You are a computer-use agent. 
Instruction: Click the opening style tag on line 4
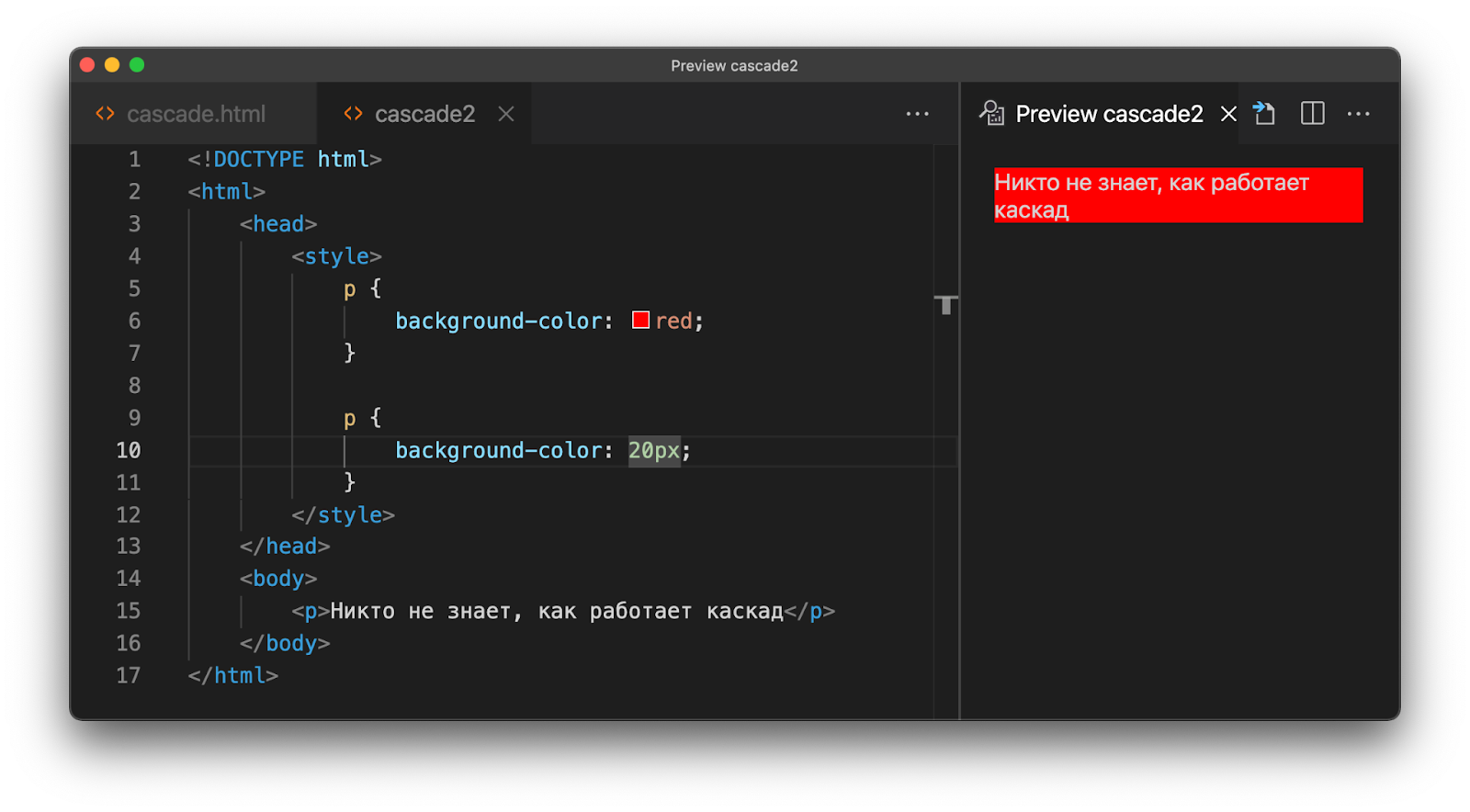[336, 256]
